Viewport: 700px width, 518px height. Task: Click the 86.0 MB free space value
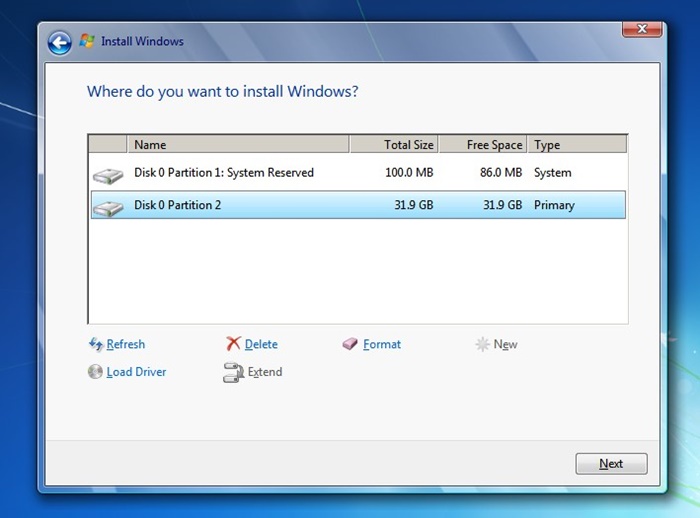point(501,173)
